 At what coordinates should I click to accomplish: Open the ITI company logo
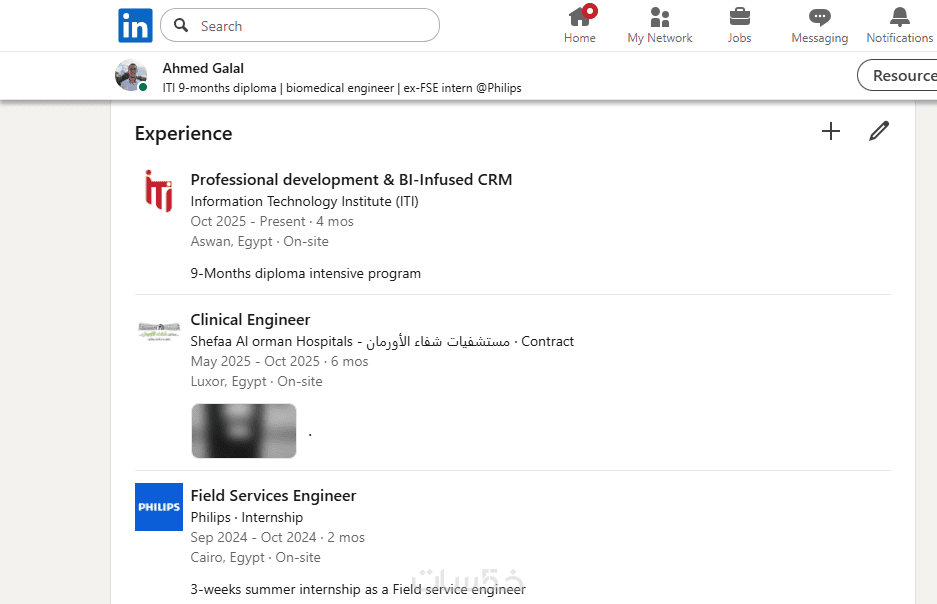pyautogui.click(x=159, y=191)
